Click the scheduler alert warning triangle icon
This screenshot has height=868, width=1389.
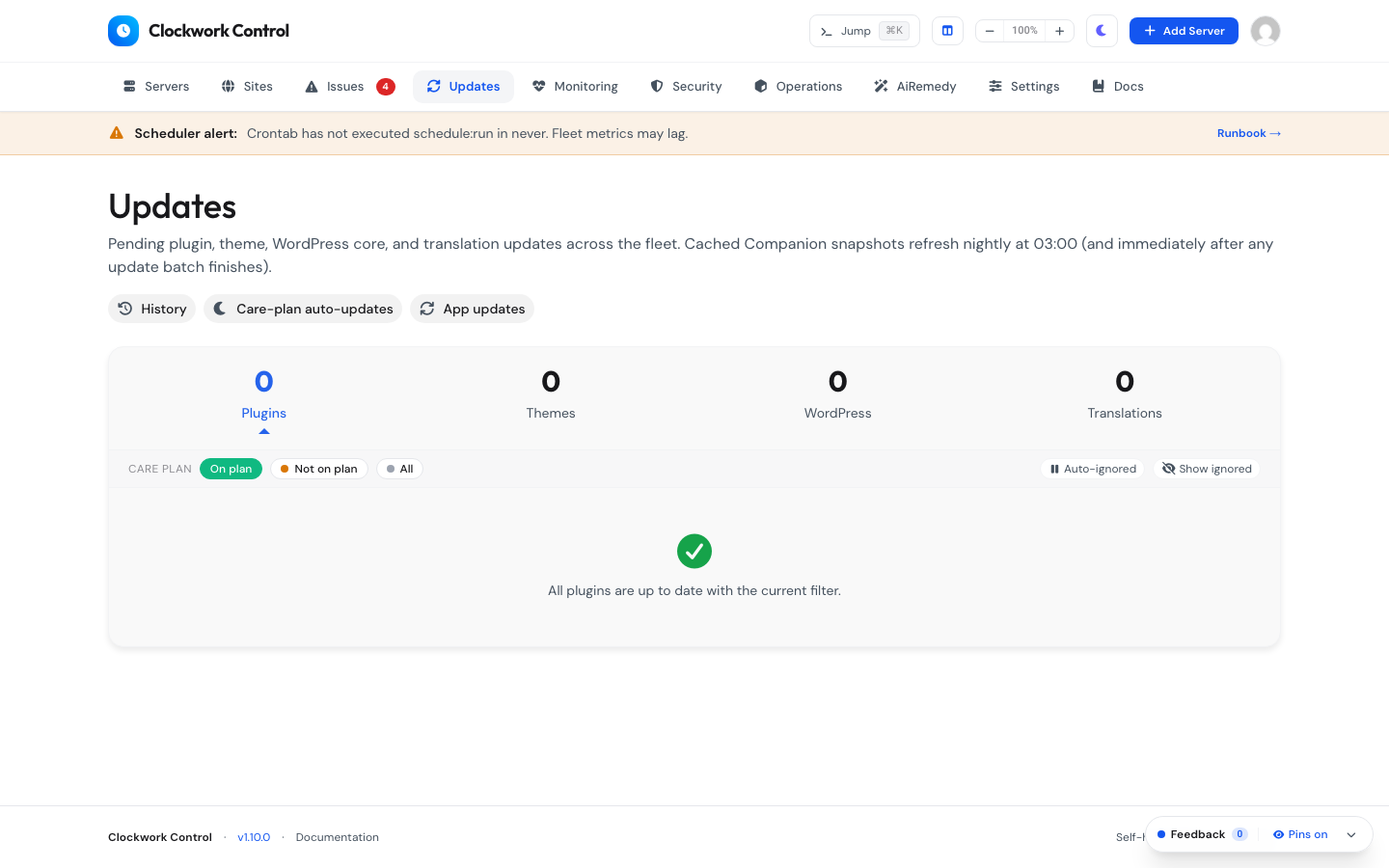(117, 133)
